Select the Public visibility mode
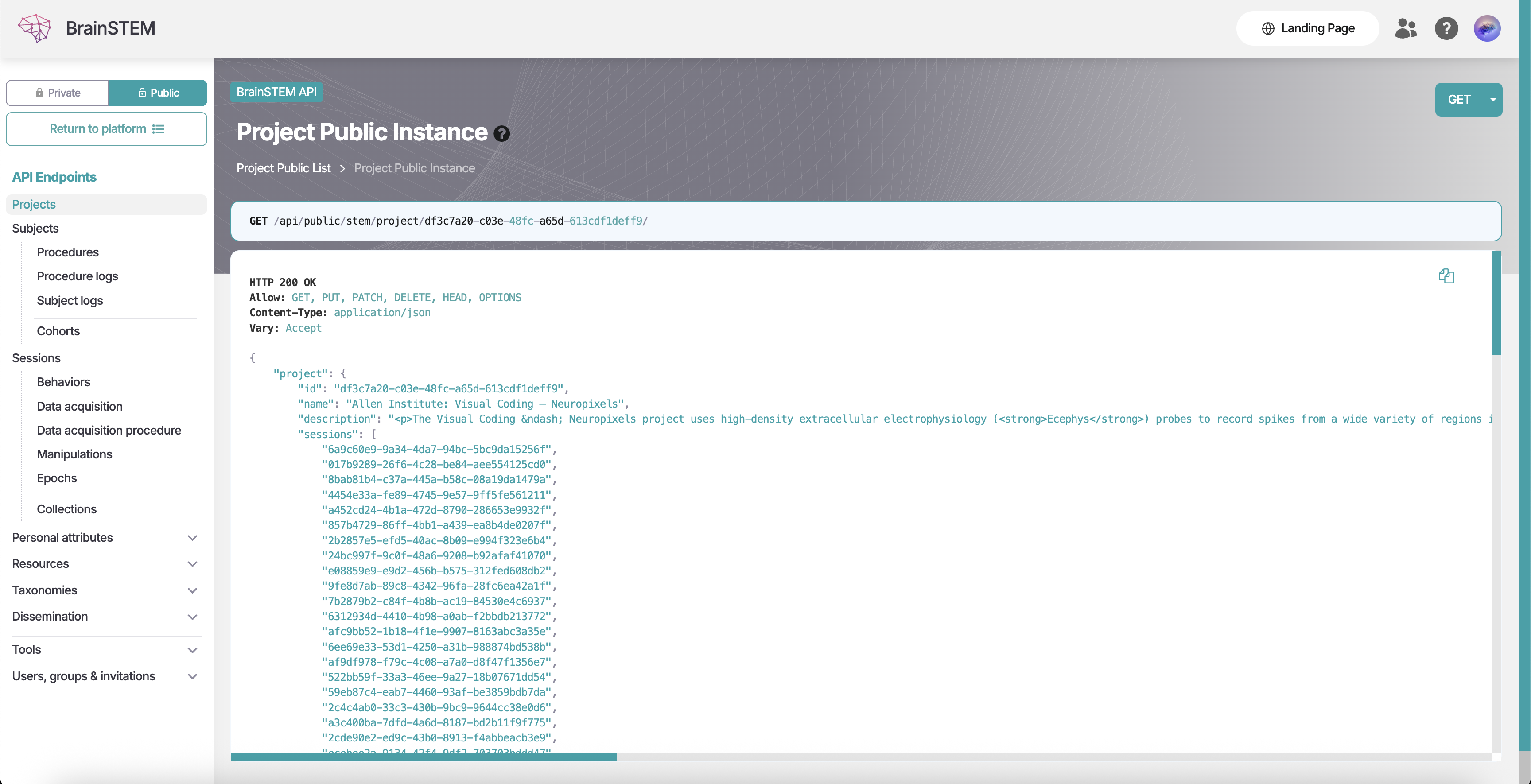The width and height of the screenshot is (1531, 784). click(x=158, y=93)
